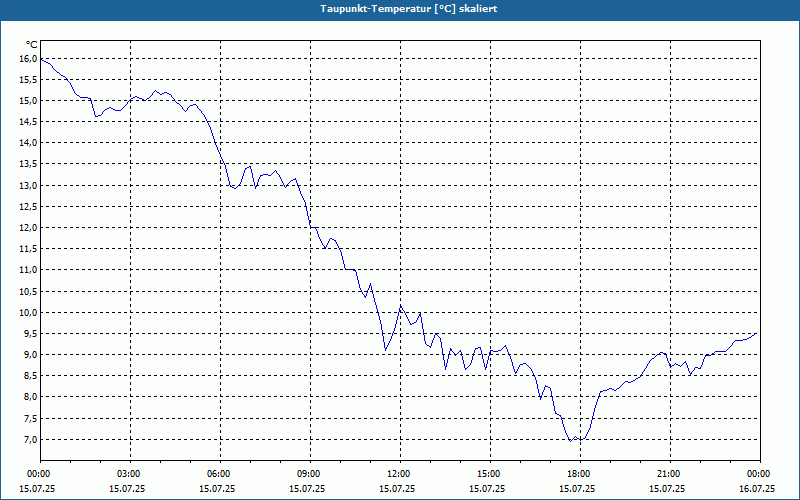Click the '15,0' y-axis value
Image resolution: width=800 pixels, height=500 pixels.
[x=29, y=101]
